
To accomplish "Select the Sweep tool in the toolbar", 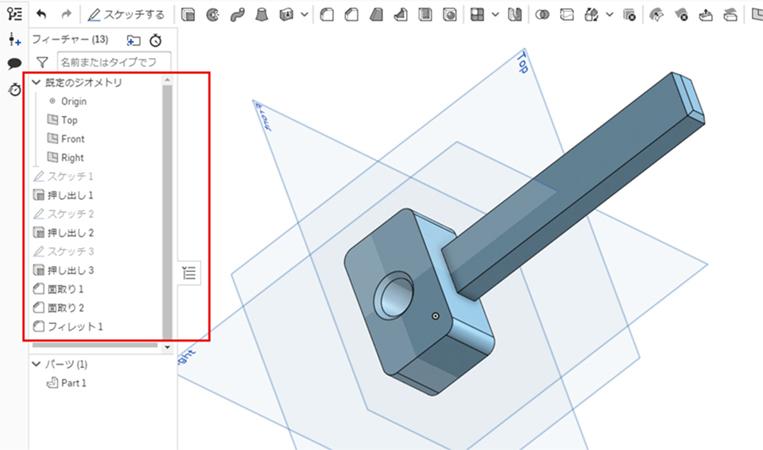I will (237, 15).
